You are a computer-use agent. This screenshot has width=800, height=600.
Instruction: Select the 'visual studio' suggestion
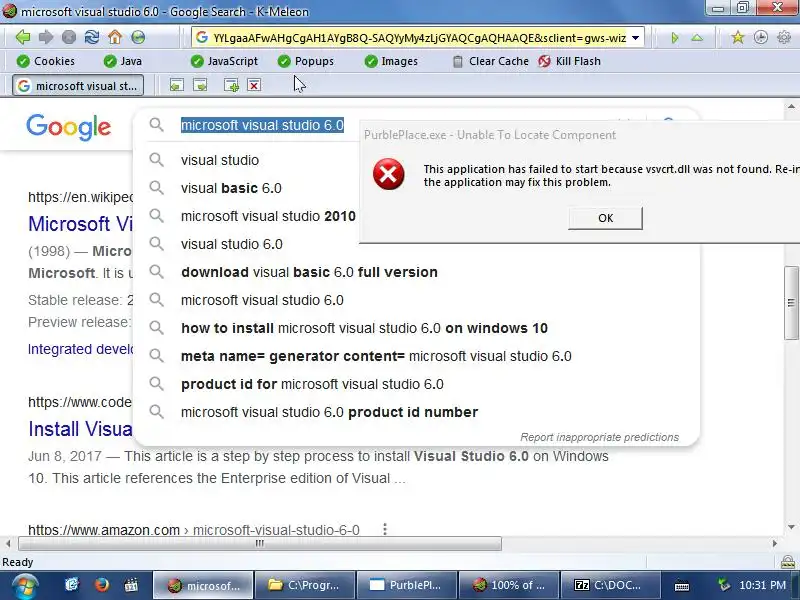coord(220,160)
